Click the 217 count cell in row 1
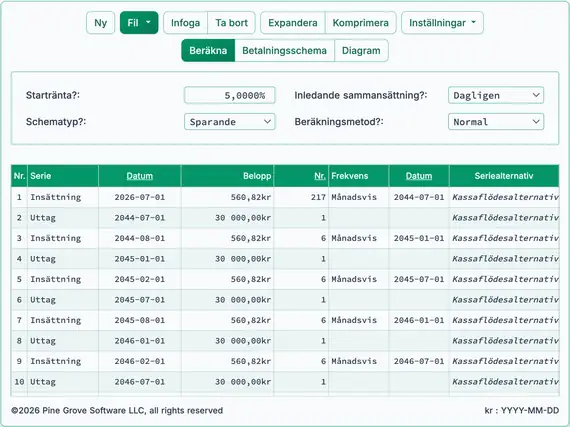Screen dimensions: 570x427 tap(301, 197)
